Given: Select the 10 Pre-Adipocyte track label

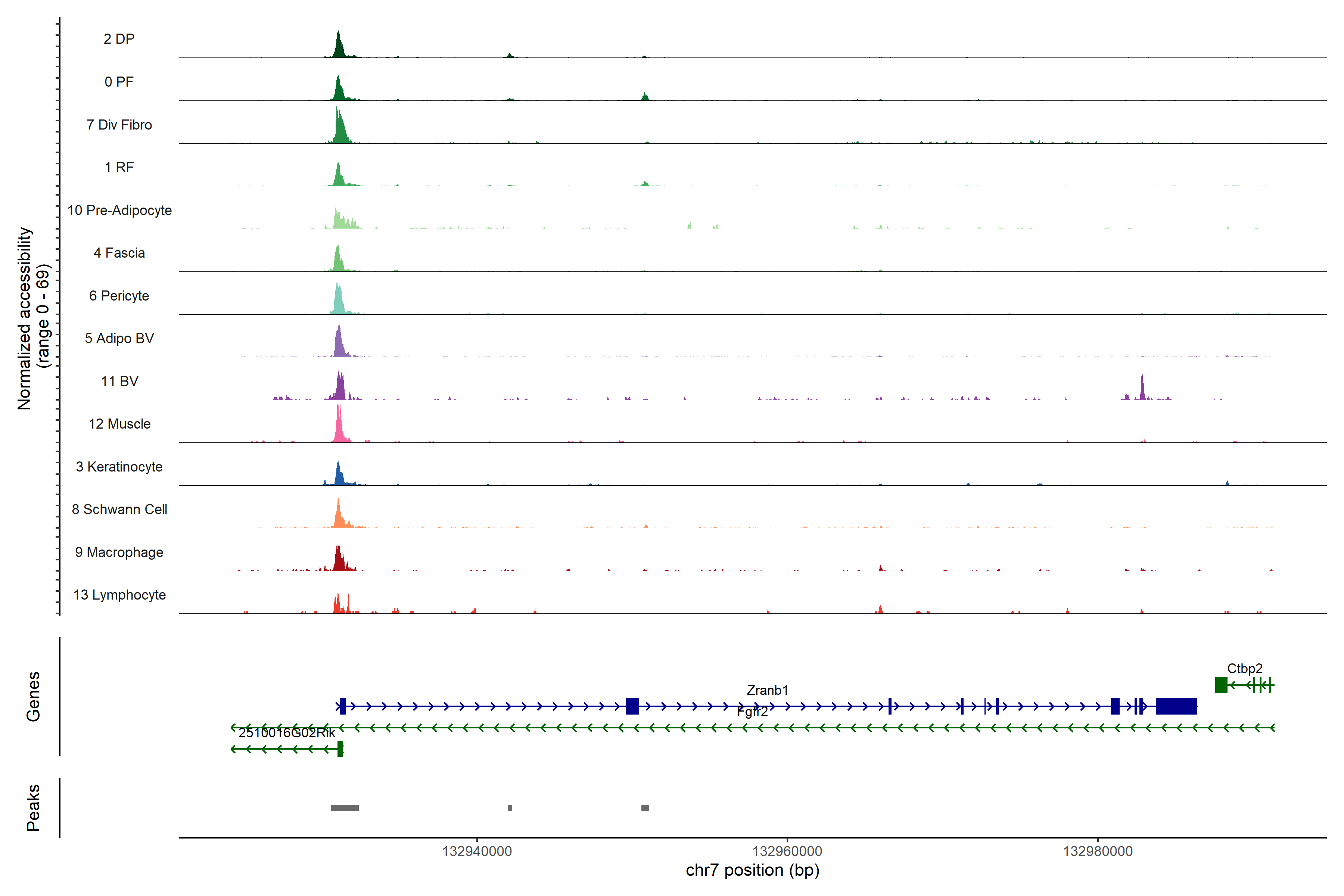Looking at the screenshot, I should point(119,210).
